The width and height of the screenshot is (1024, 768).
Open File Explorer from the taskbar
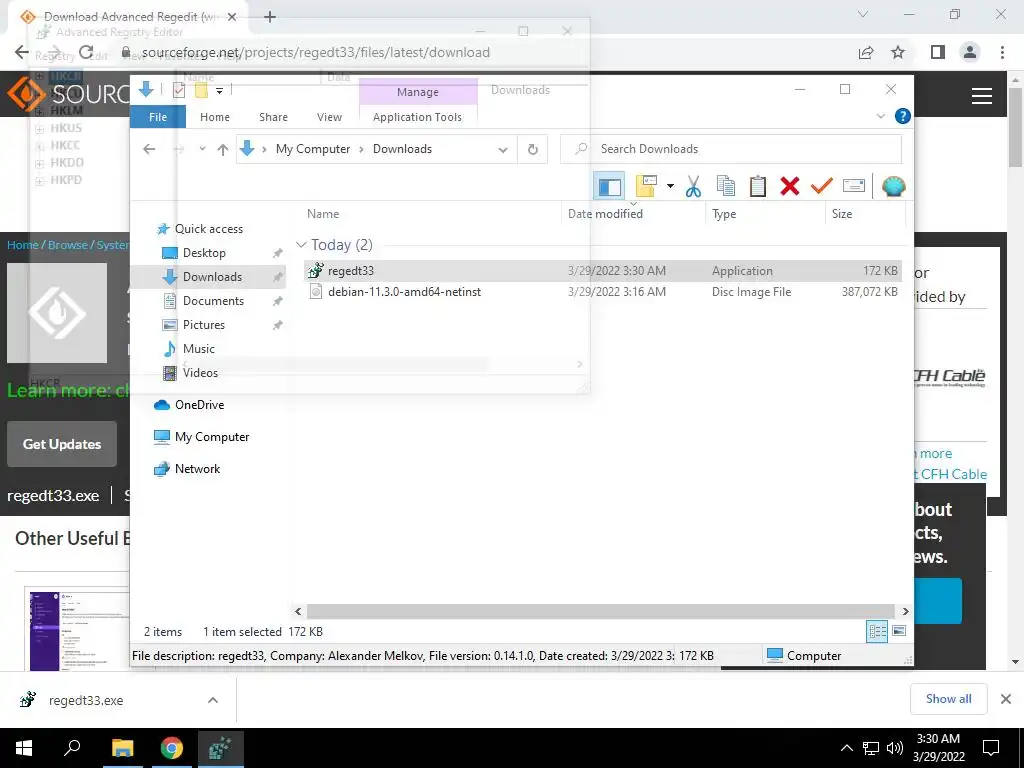point(122,748)
